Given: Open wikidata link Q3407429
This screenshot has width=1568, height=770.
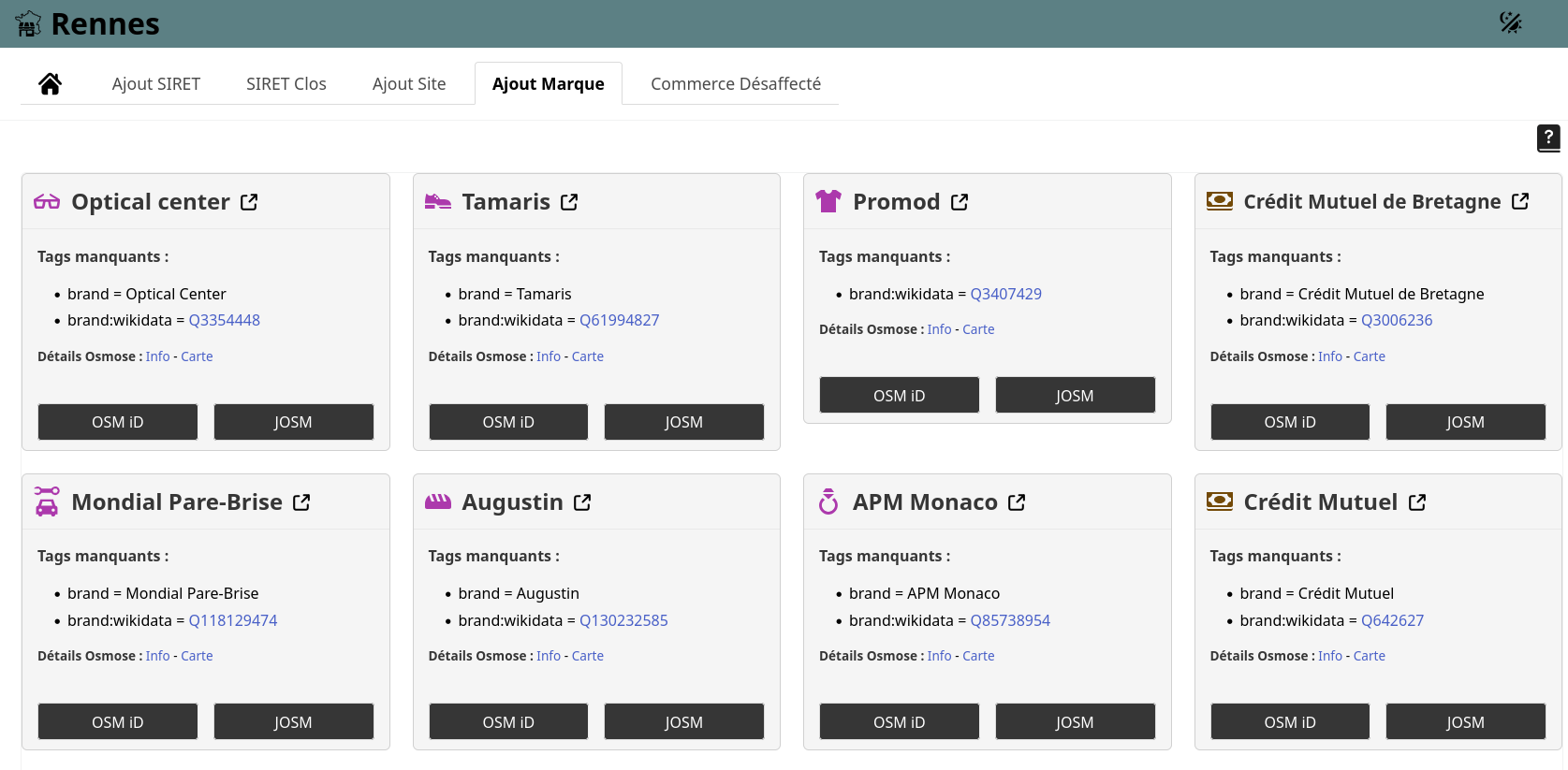Looking at the screenshot, I should coord(1006,294).
